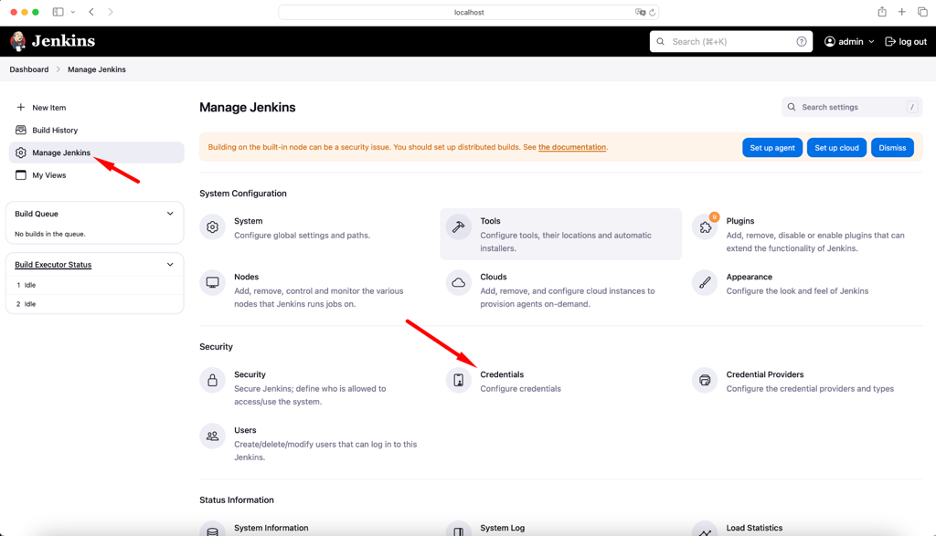This screenshot has width=936, height=536.
Task: Click the Safari back navigation arrow
Action: click(x=91, y=12)
